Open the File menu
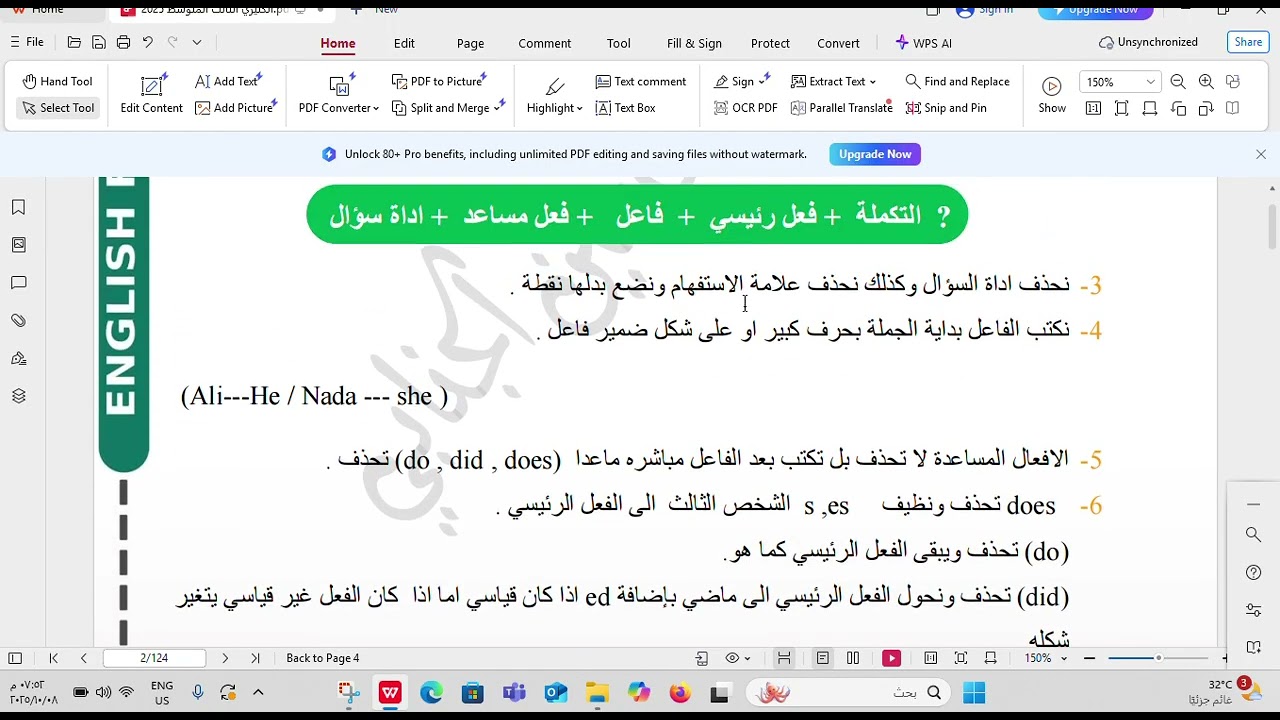Image resolution: width=1280 pixels, height=720 pixels. click(27, 42)
